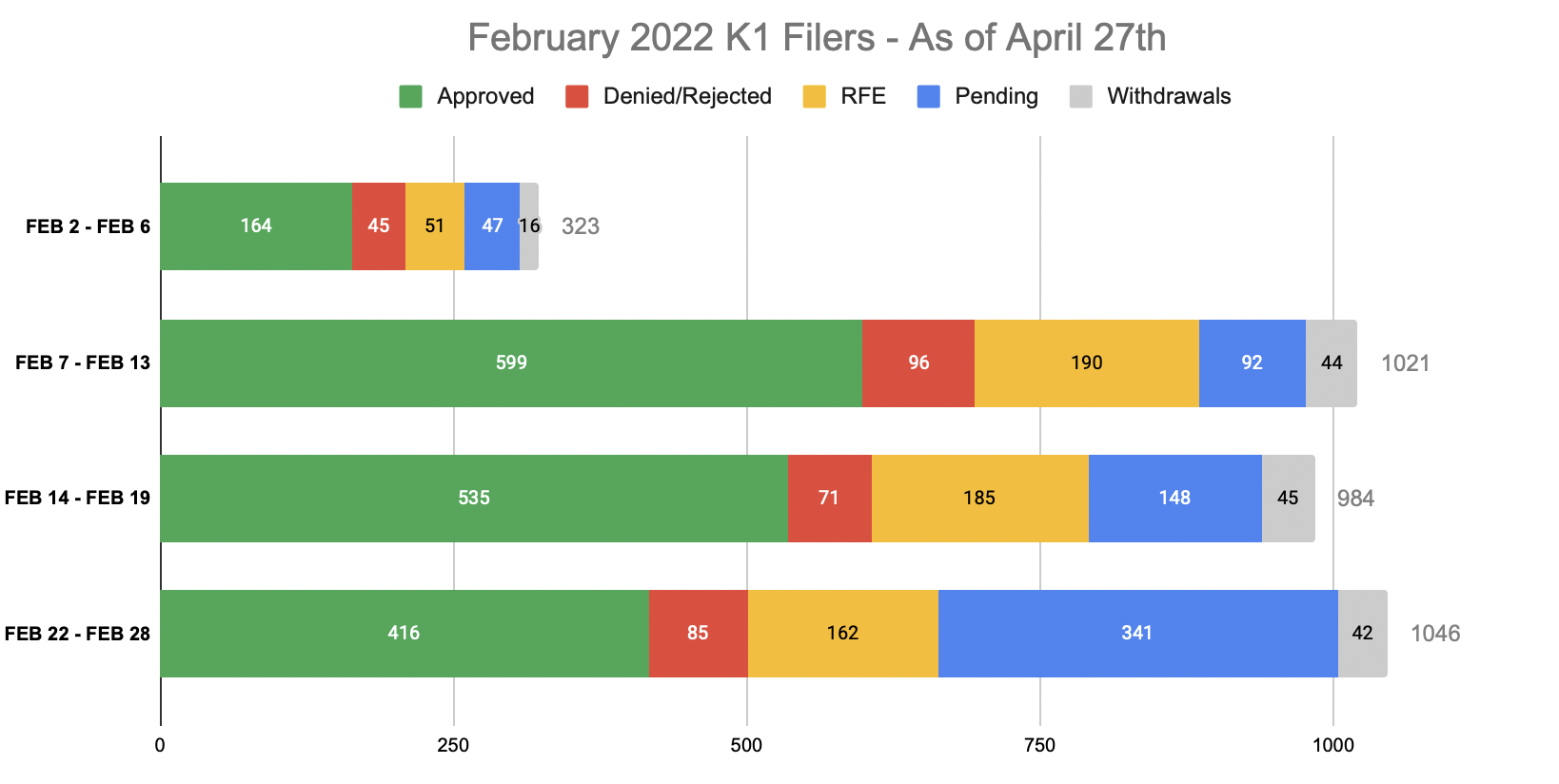Select the FEB 22 - FEB 28 axis label
The image size is (1559, 784).
click(77, 634)
